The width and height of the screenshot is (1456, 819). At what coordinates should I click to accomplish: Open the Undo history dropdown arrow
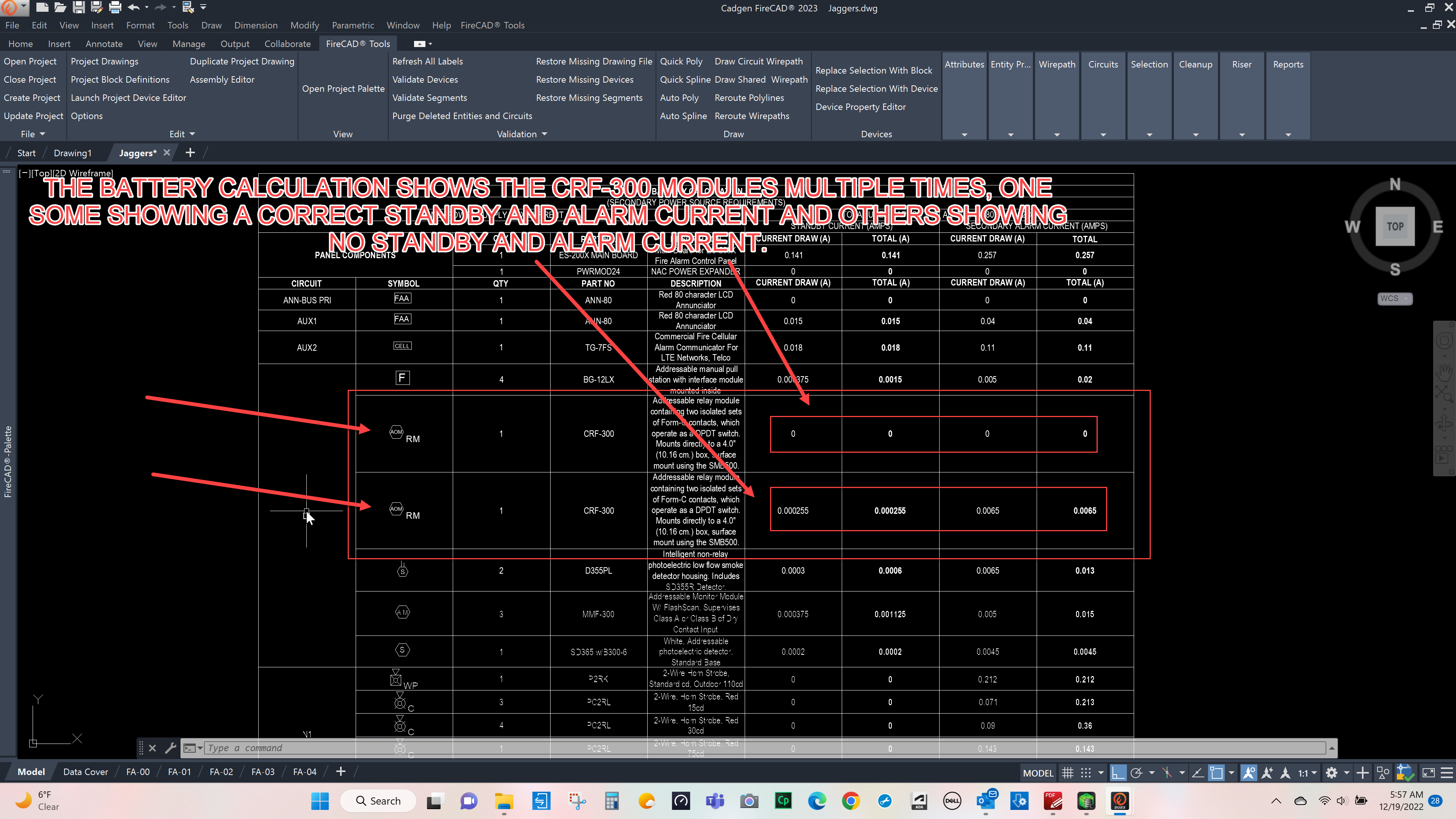(x=146, y=7)
